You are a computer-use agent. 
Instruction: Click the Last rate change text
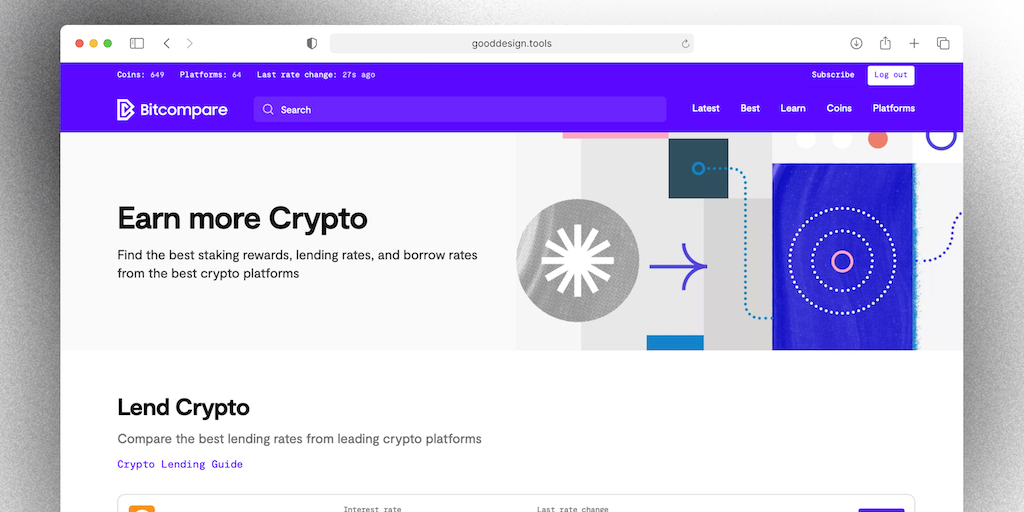(x=316, y=75)
